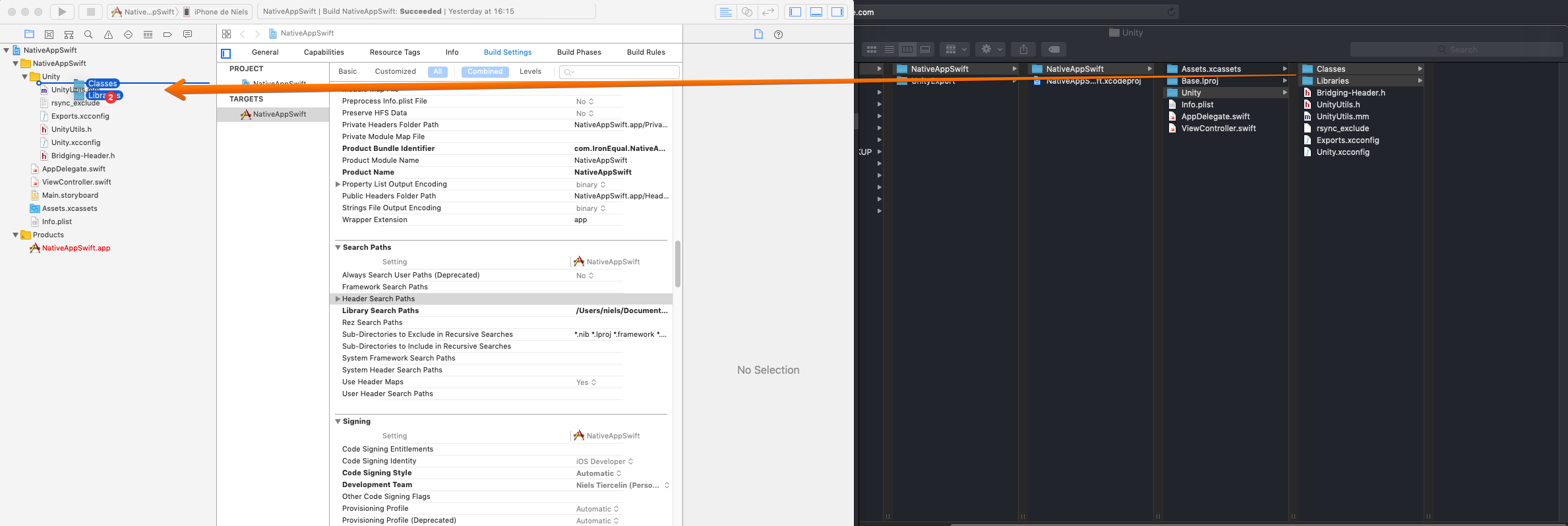Open the Info tab

[452, 53]
